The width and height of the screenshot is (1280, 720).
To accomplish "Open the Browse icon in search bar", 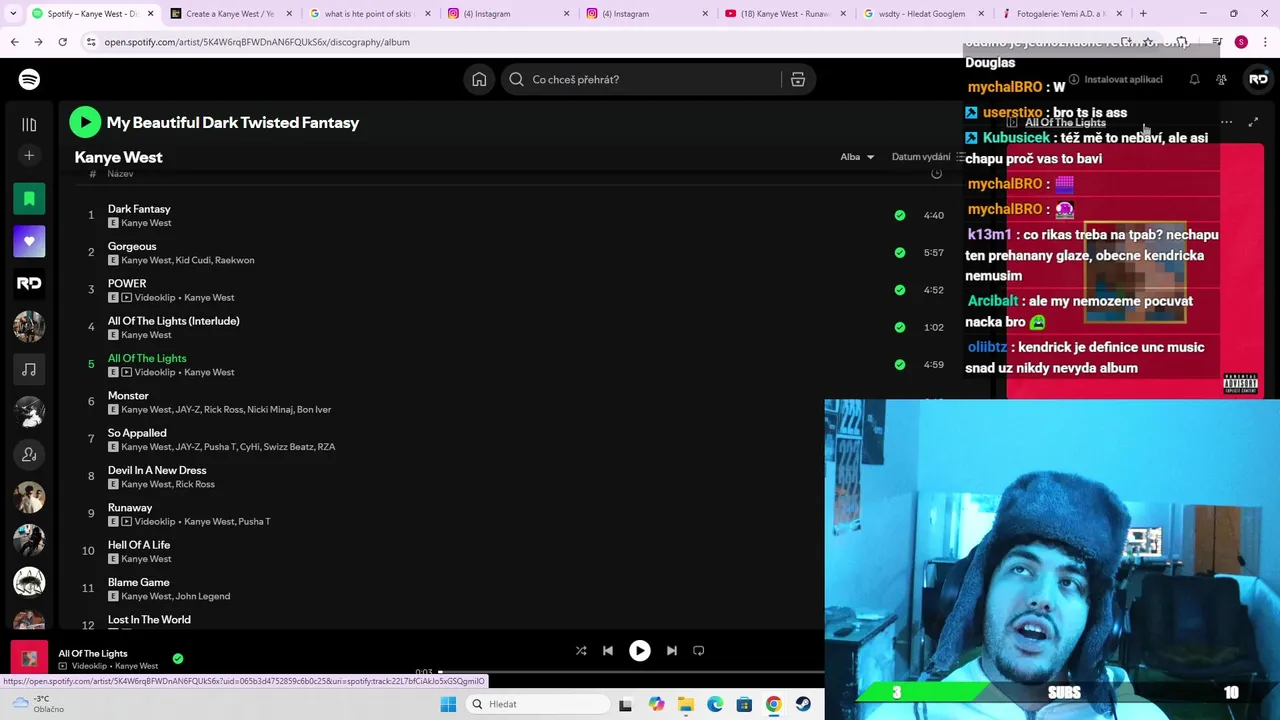I will (798, 79).
